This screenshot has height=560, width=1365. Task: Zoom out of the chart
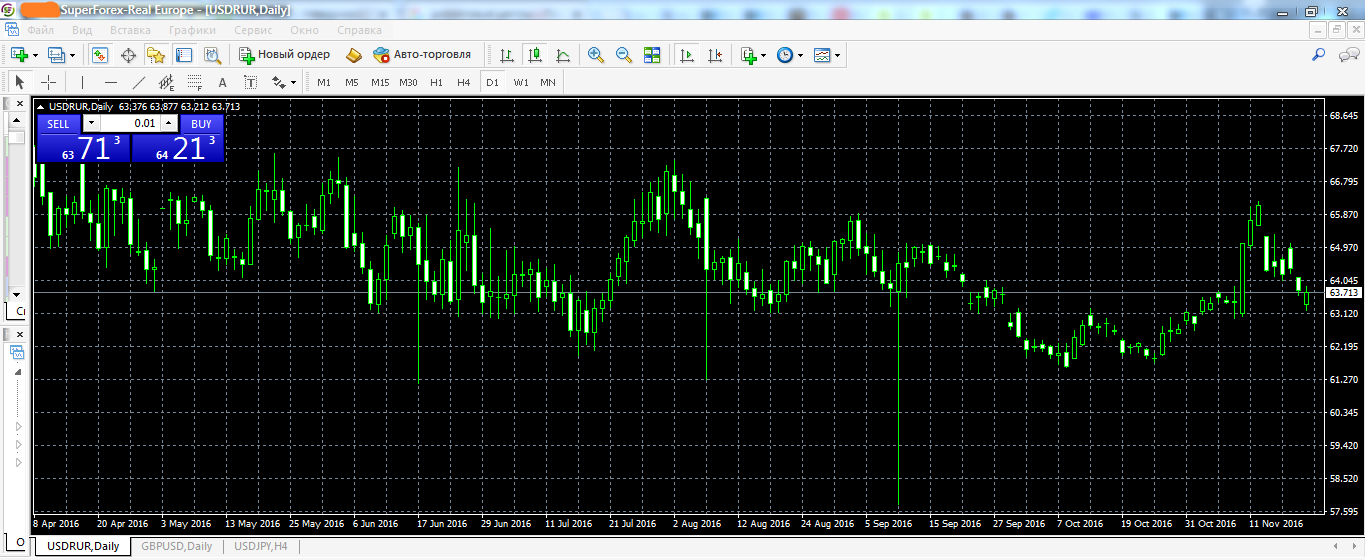coord(624,55)
